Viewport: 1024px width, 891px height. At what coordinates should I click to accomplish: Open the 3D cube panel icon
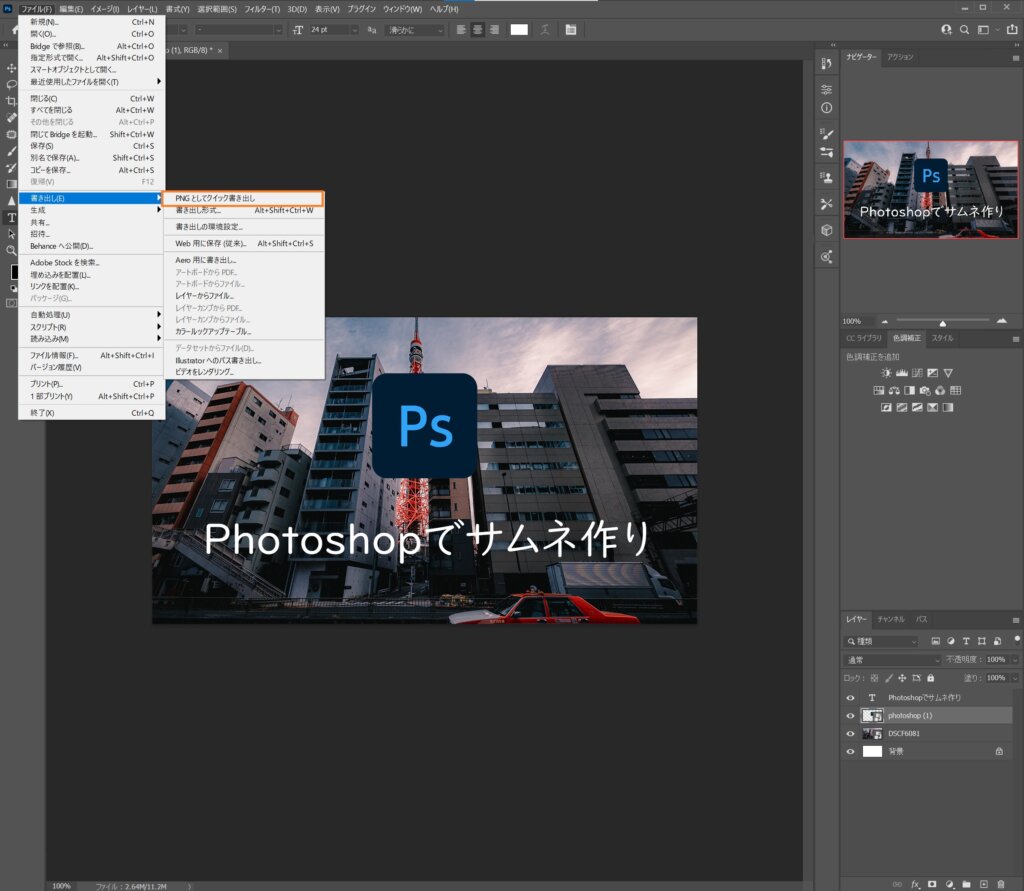tap(827, 230)
